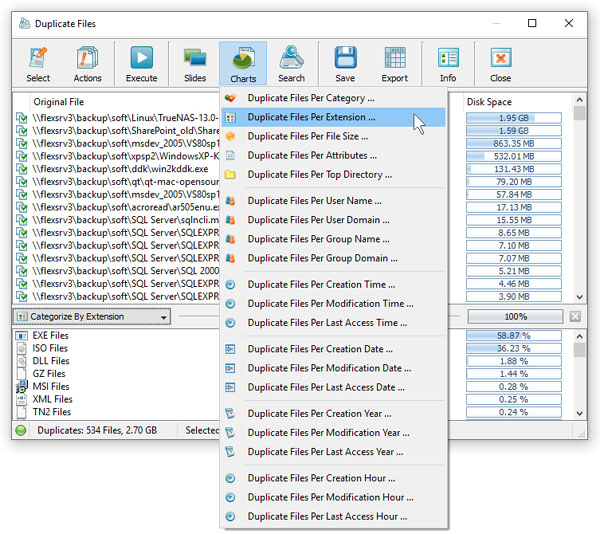Click the 58.87 % category bar
Screen dimensions: 600x534
click(514, 335)
